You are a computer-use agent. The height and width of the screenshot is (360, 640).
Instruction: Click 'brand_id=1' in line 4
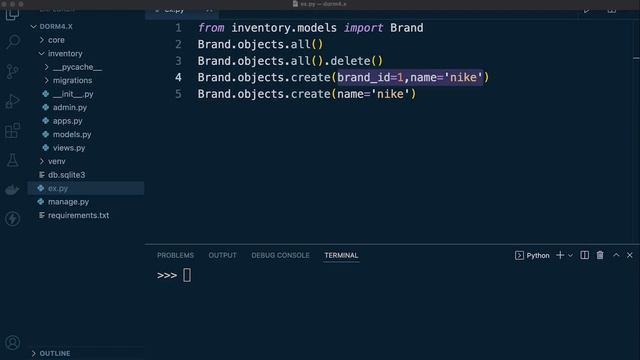coord(370,77)
